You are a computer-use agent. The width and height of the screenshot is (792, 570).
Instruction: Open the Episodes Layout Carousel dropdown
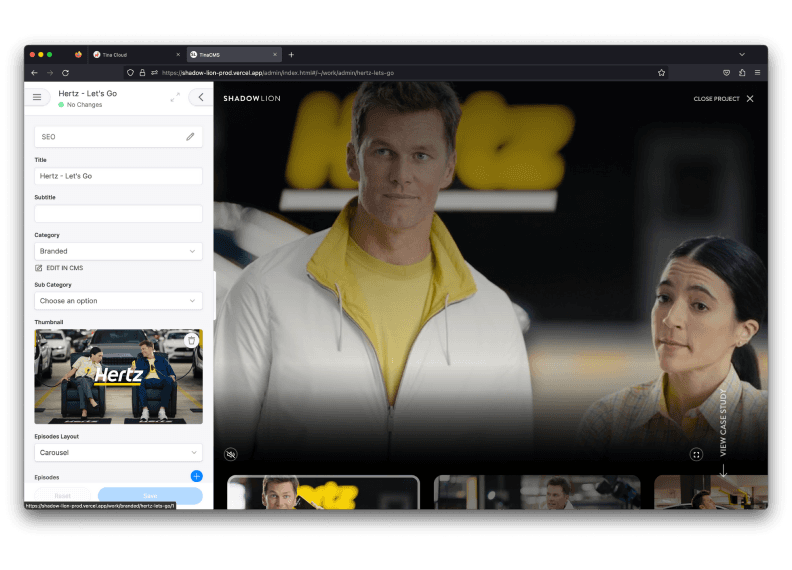point(118,452)
